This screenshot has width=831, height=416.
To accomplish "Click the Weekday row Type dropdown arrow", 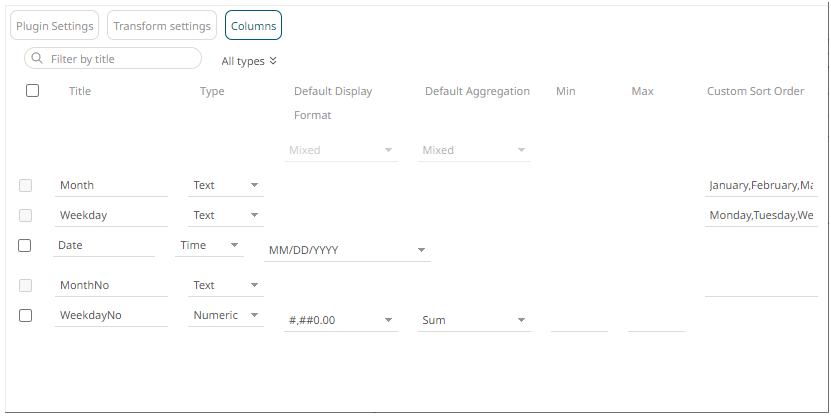I will (x=254, y=215).
